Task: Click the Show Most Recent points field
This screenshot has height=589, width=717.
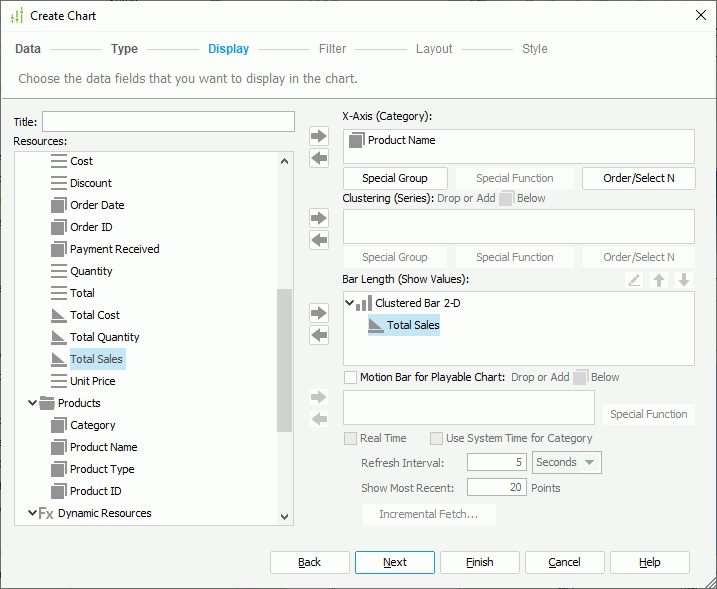Action: tap(497, 487)
